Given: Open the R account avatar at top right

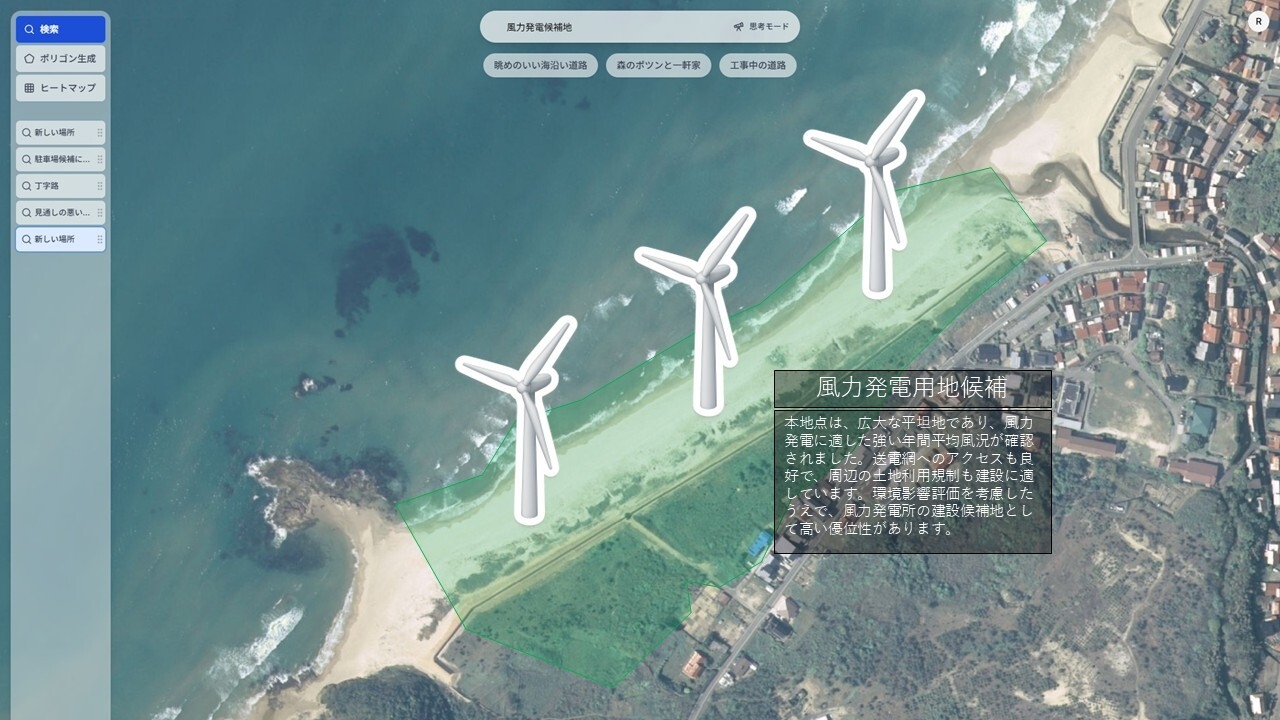Looking at the screenshot, I should [1258, 20].
